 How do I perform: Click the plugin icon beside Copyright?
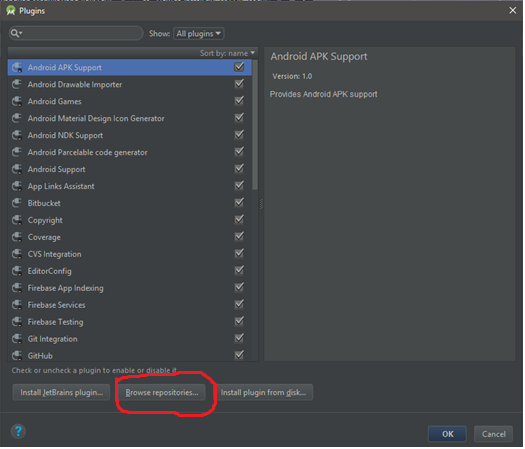coord(17,220)
